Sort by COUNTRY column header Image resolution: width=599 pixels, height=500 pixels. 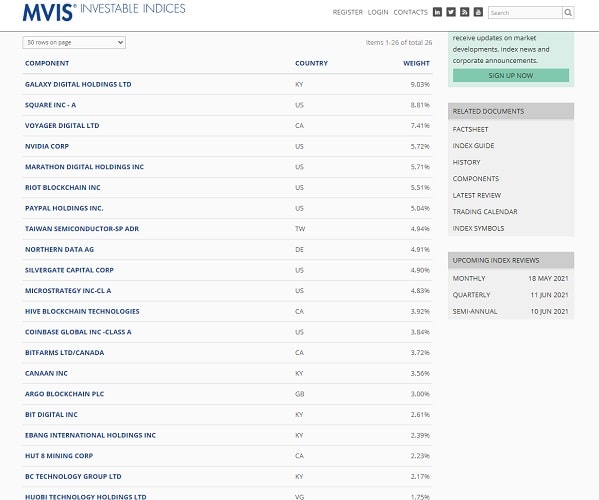pyautogui.click(x=311, y=63)
